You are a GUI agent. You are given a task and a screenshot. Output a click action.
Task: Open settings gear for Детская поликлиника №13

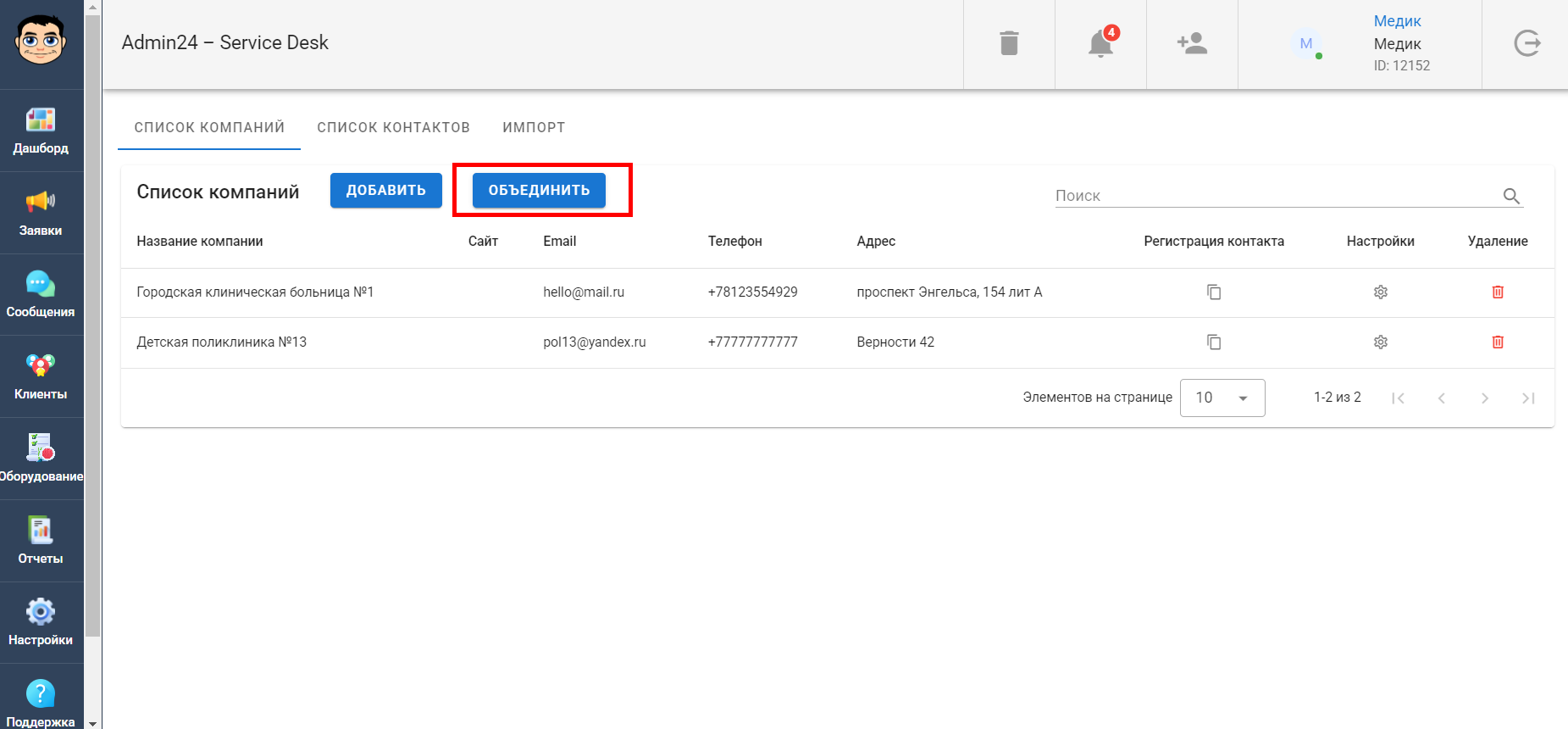click(1381, 342)
